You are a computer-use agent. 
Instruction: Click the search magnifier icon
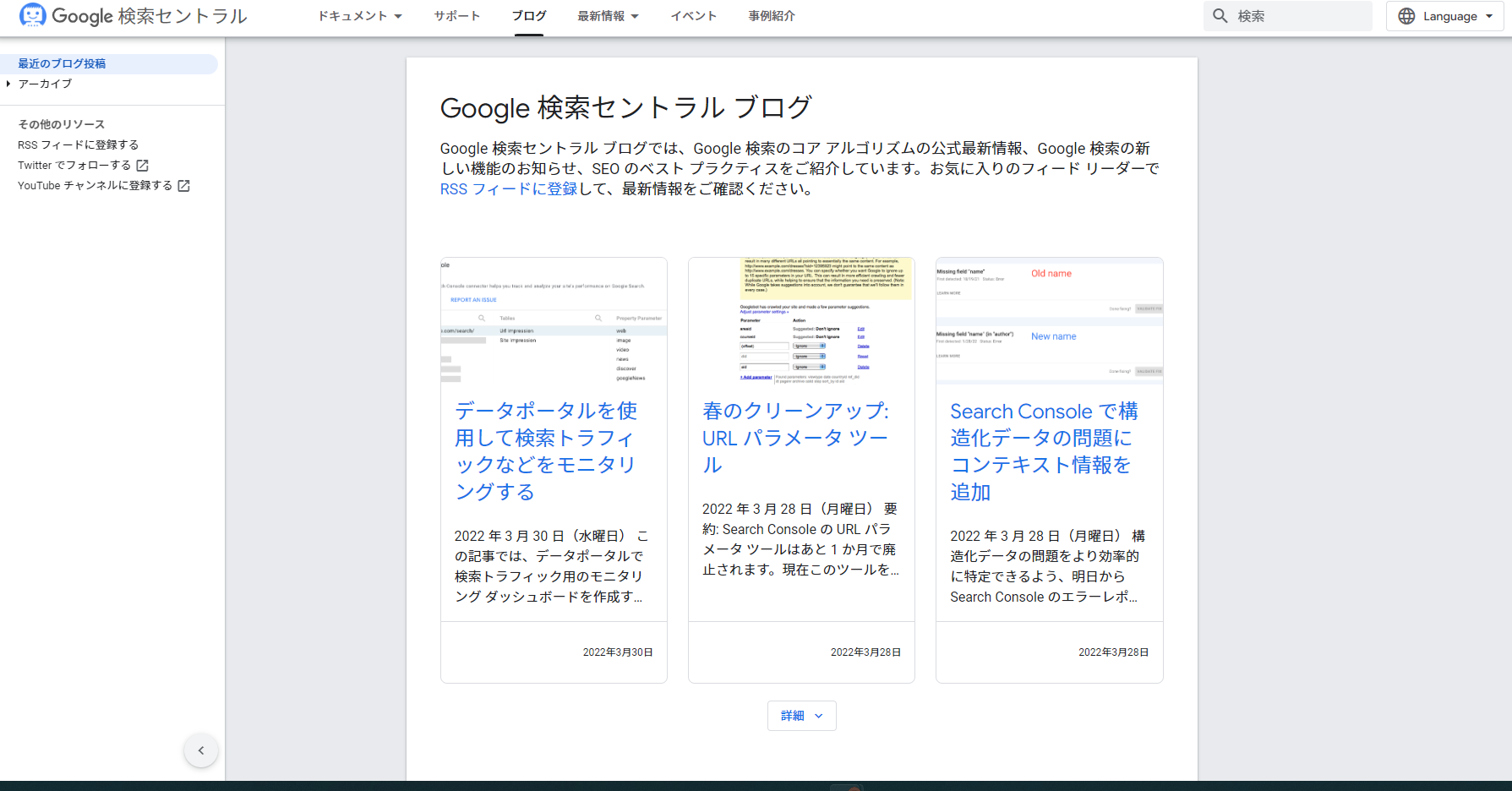[x=1220, y=16]
